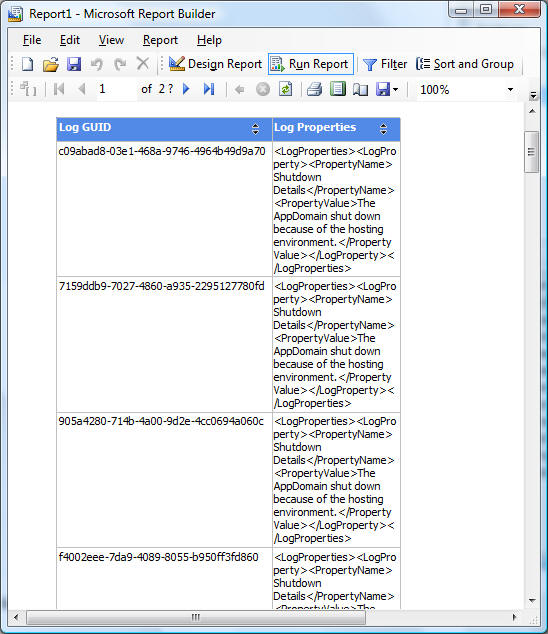Click vertical scrollbar up arrow
The image size is (548, 634).
click(x=532, y=111)
